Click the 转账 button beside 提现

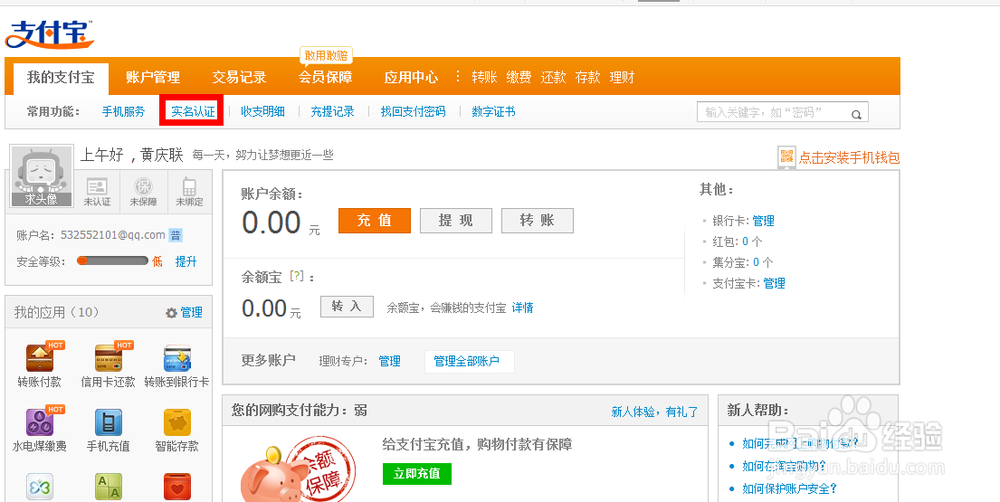(537, 220)
